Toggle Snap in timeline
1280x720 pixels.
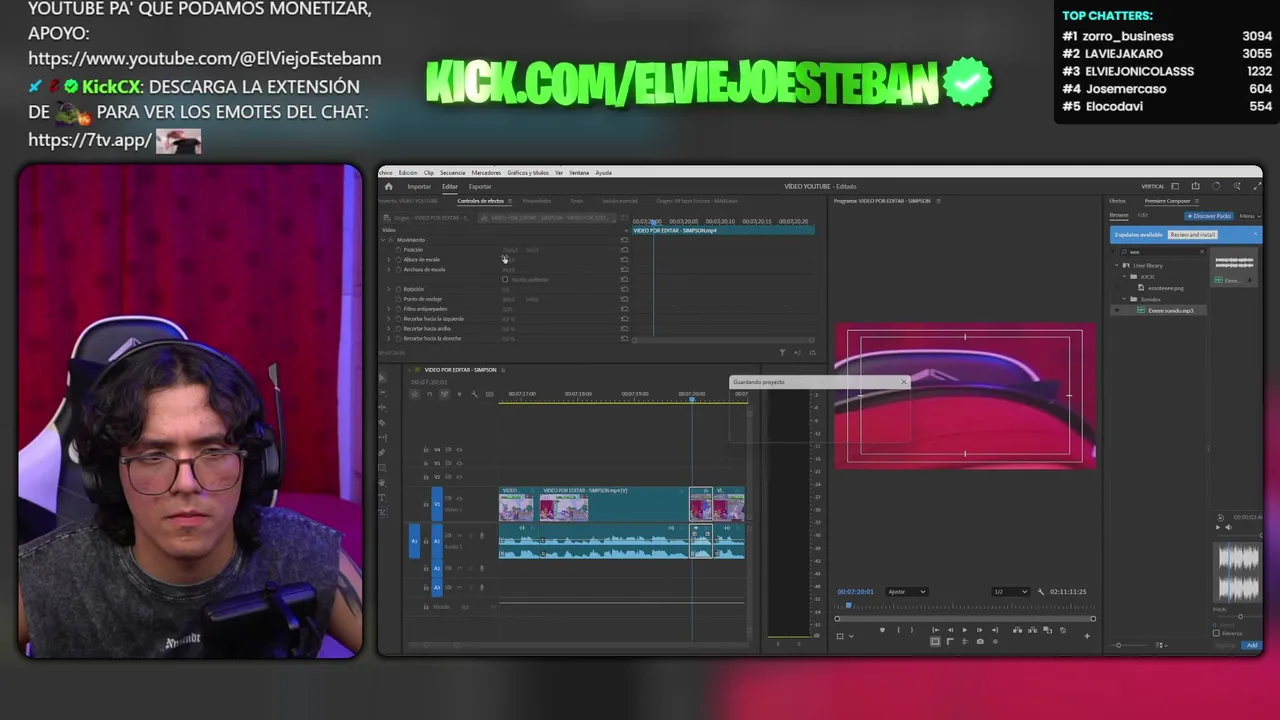(x=429, y=394)
